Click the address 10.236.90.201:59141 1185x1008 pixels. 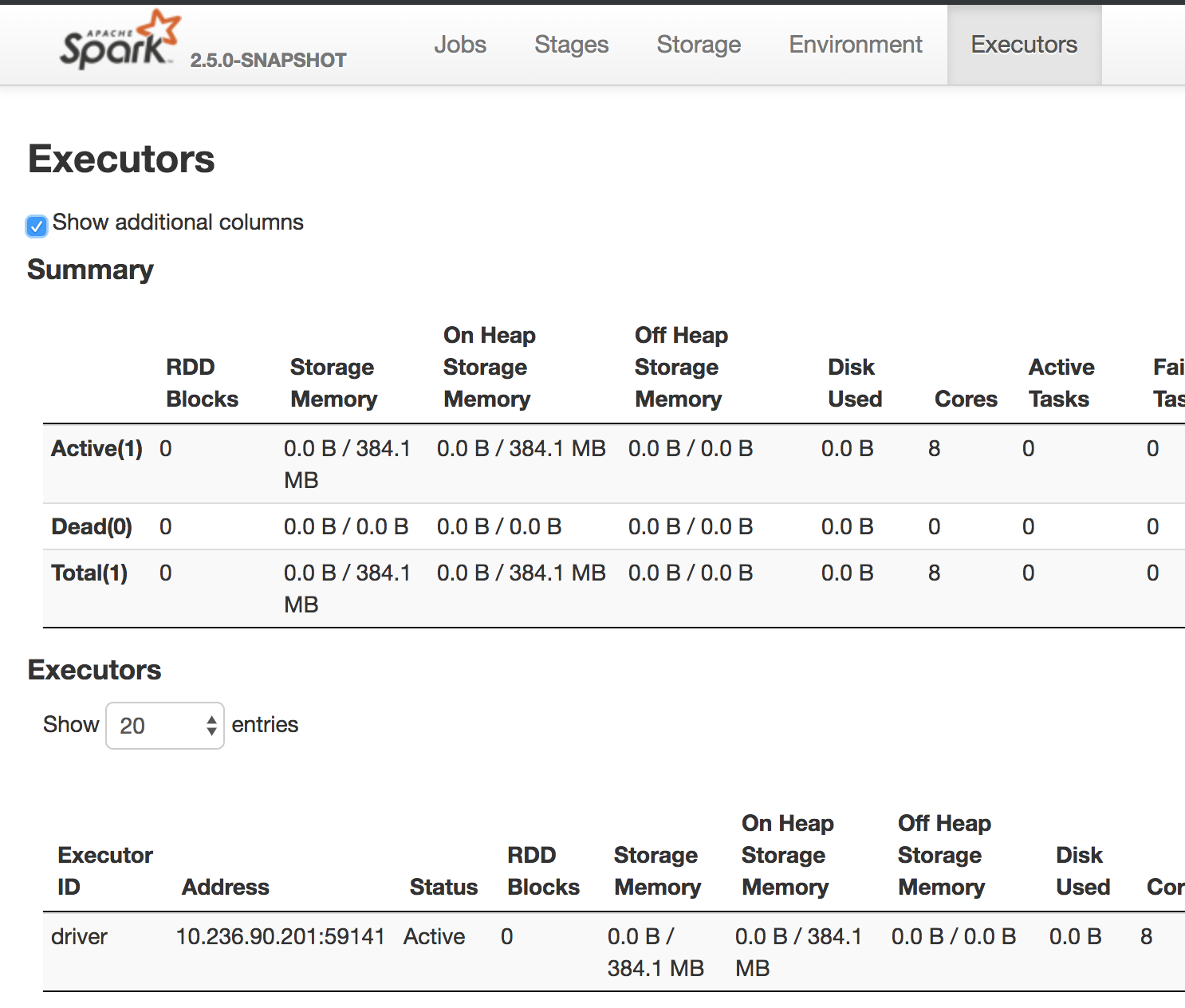coord(281,936)
